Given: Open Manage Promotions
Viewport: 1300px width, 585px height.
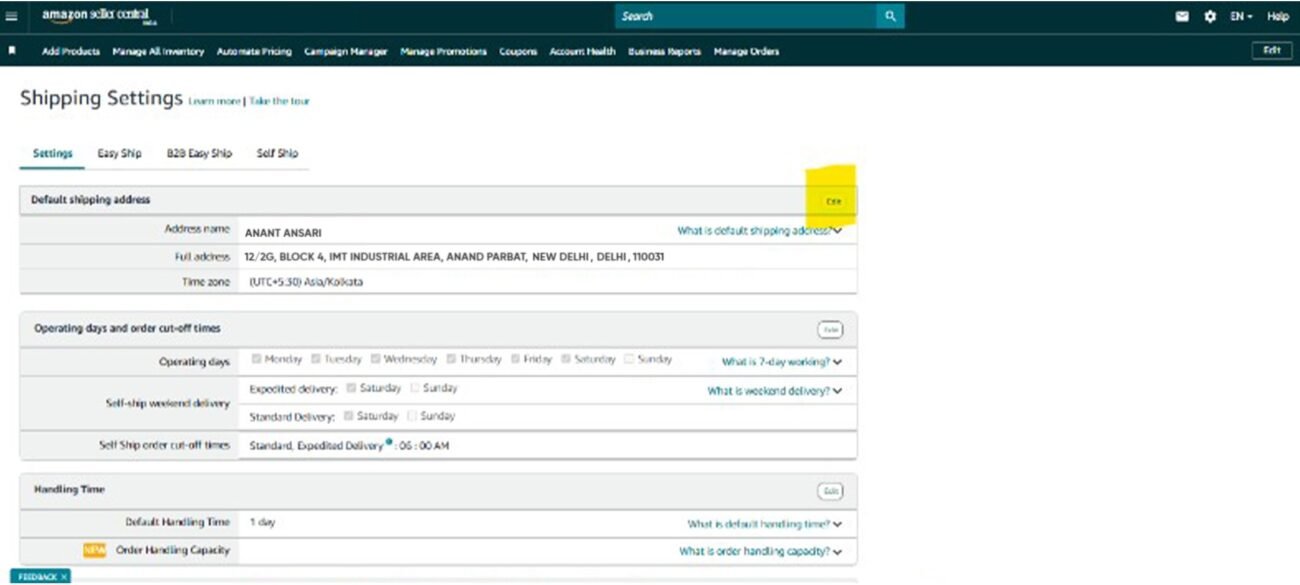Looking at the screenshot, I should [443, 52].
